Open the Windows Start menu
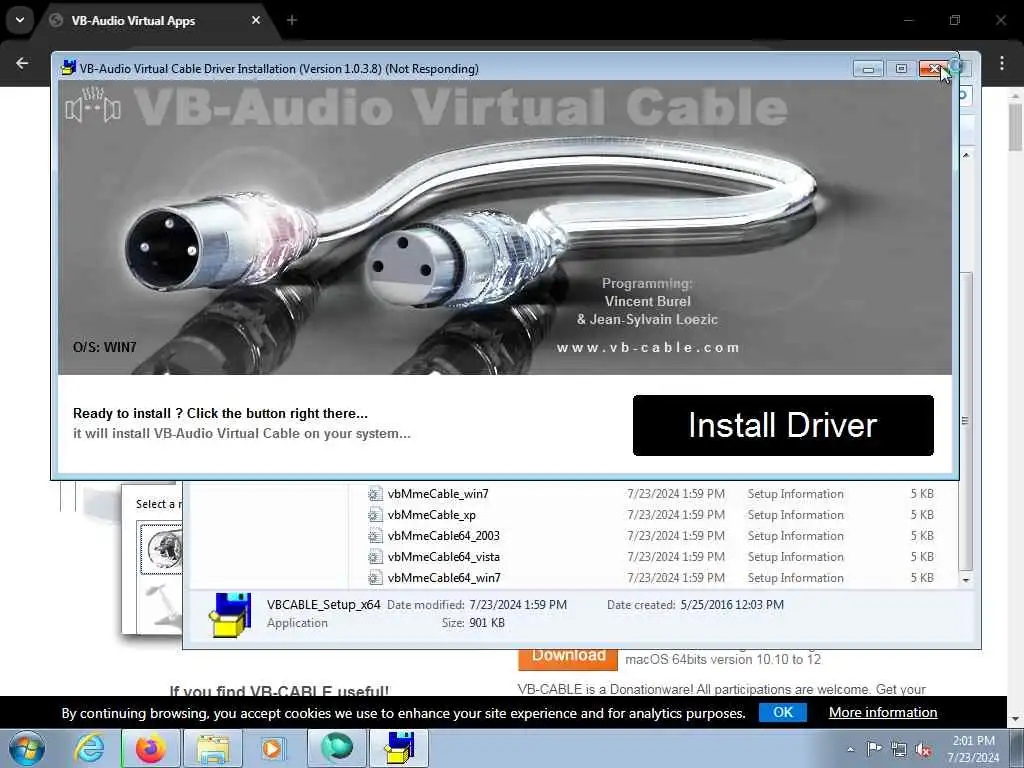This screenshot has height=768, width=1024. click(x=27, y=748)
